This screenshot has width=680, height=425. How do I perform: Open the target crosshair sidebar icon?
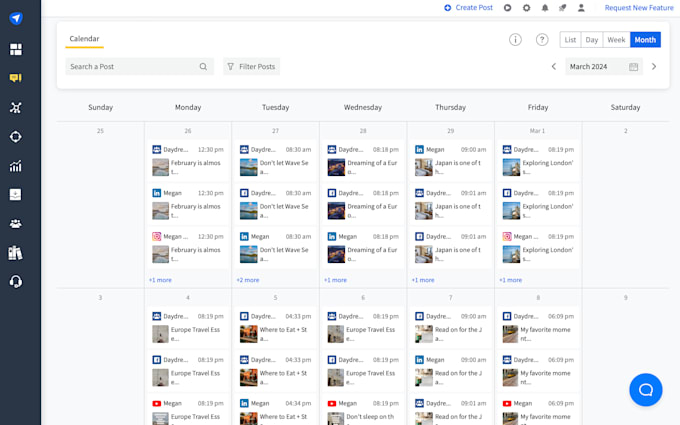coord(16,137)
